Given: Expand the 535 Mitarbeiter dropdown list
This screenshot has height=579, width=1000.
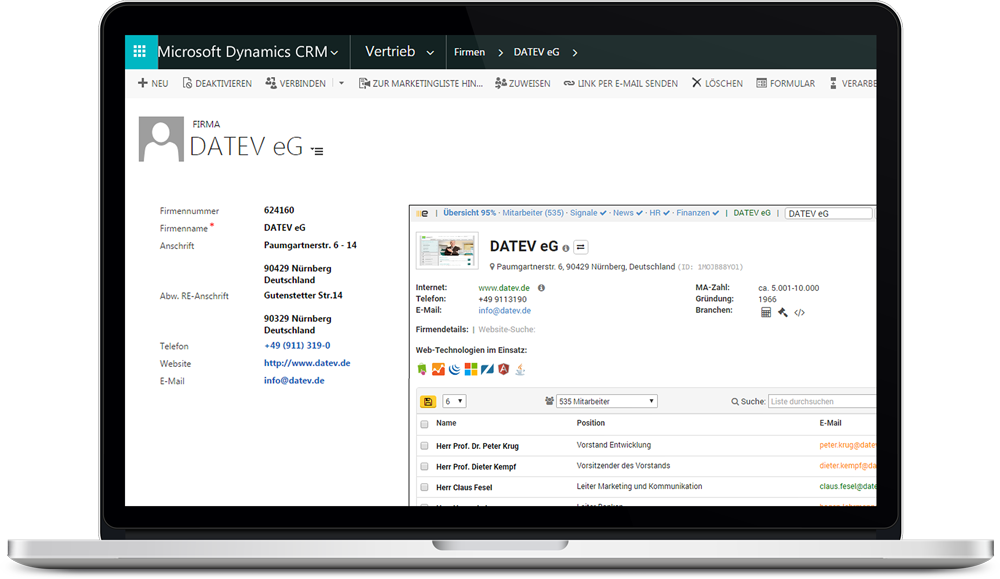Looking at the screenshot, I should tap(652, 401).
